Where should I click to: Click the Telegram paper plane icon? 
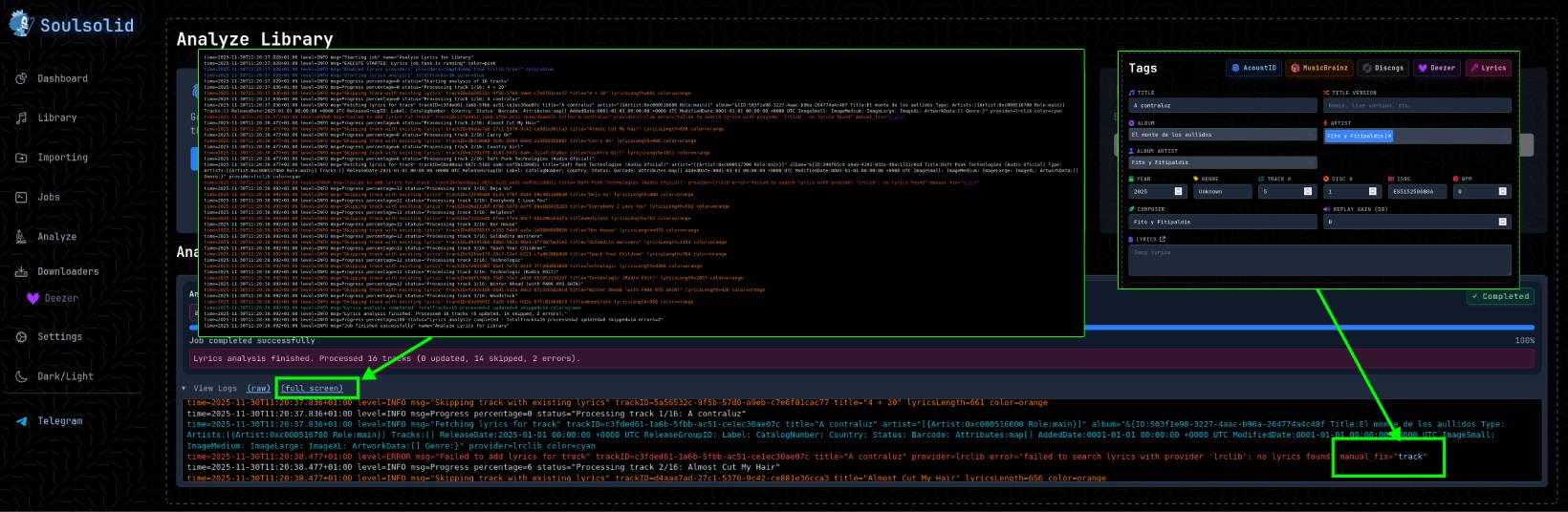click(x=21, y=420)
